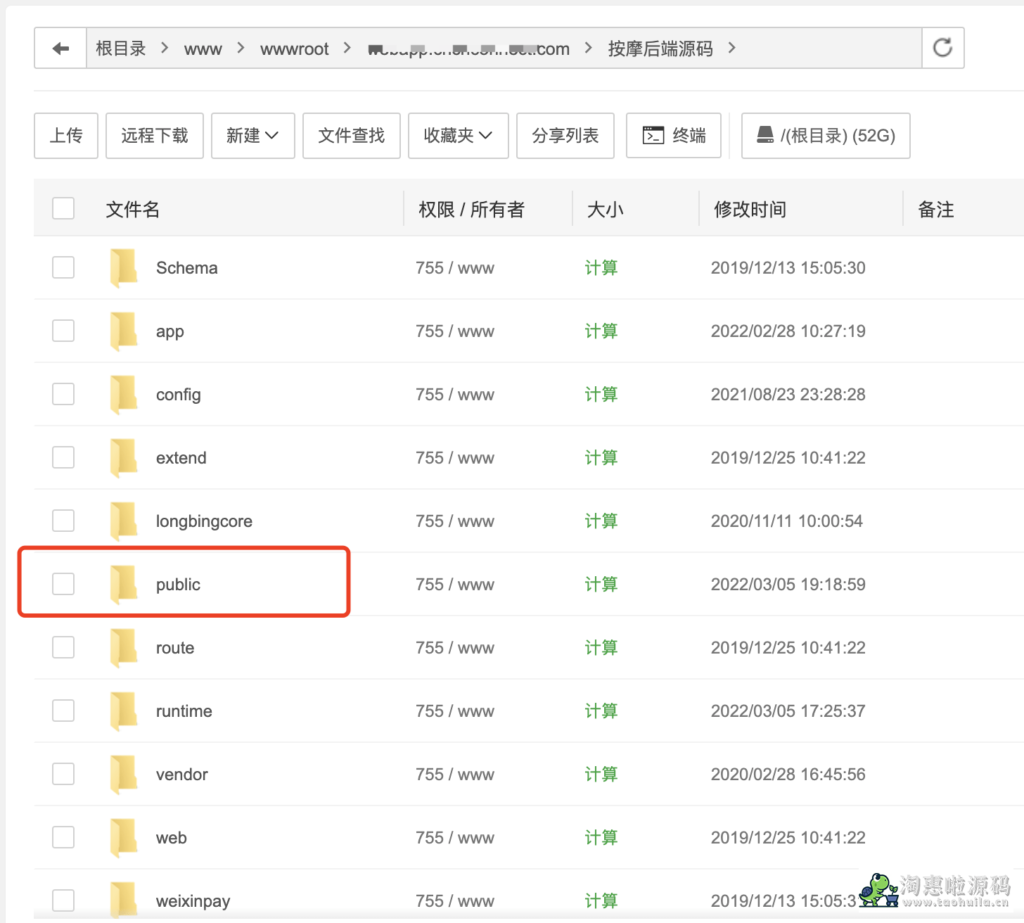Click 计算 size link for config
1024x923 pixels.
601,395
